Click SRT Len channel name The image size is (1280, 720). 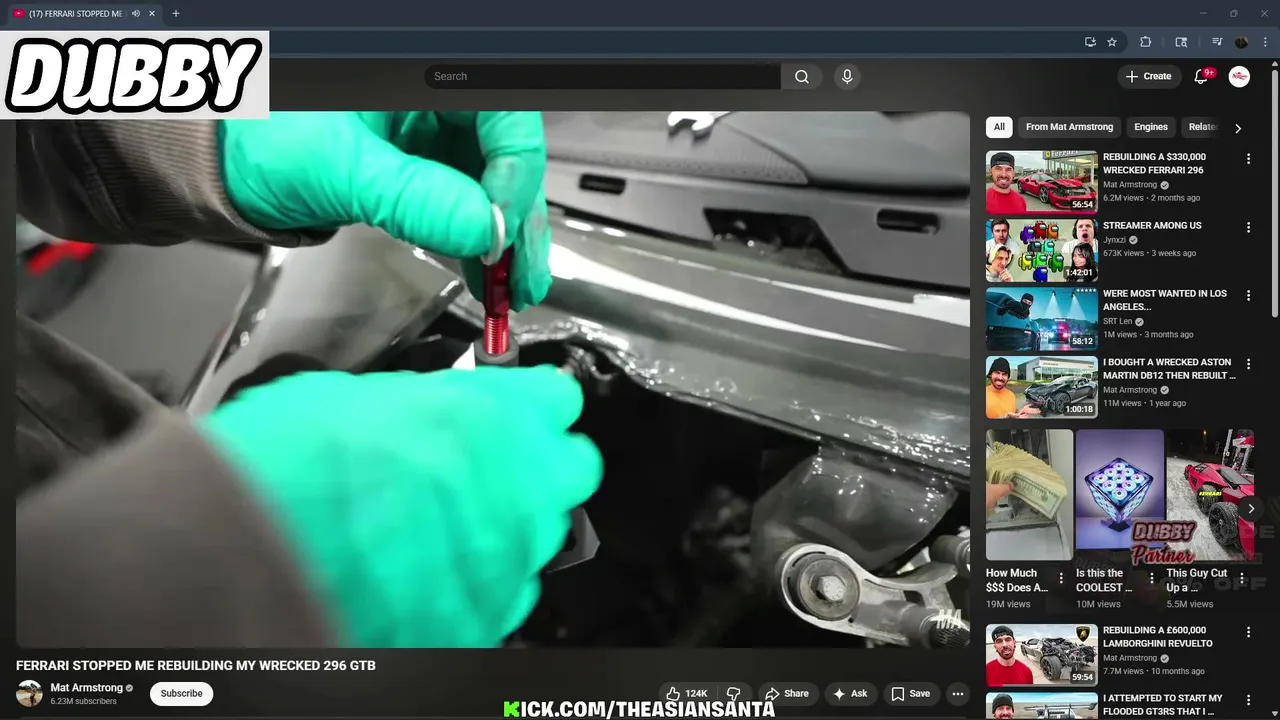(x=1117, y=322)
